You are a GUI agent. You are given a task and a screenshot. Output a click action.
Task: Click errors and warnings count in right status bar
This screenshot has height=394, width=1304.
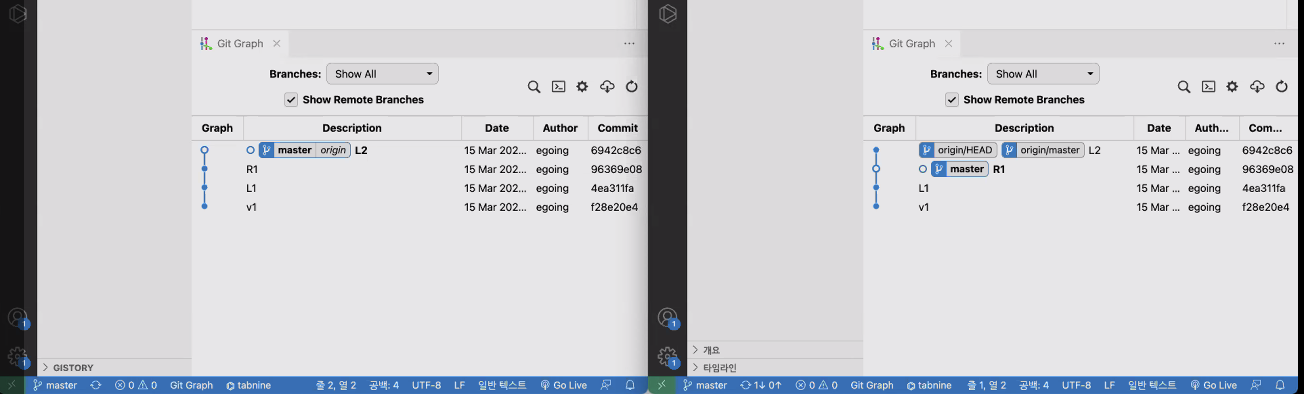click(x=816, y=385)
